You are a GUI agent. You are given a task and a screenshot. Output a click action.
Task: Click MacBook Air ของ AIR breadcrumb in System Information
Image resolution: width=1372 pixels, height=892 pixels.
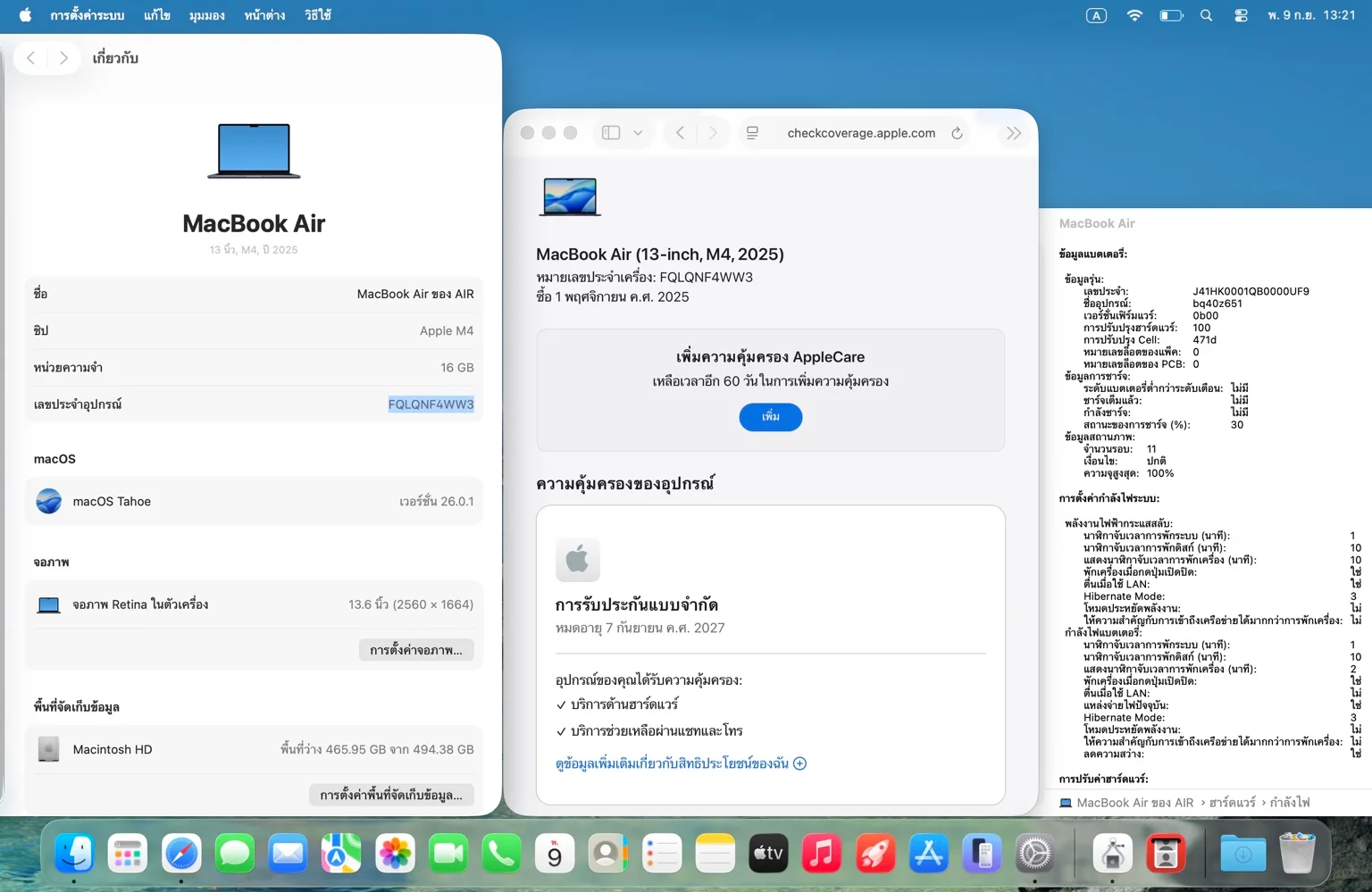1134,803
